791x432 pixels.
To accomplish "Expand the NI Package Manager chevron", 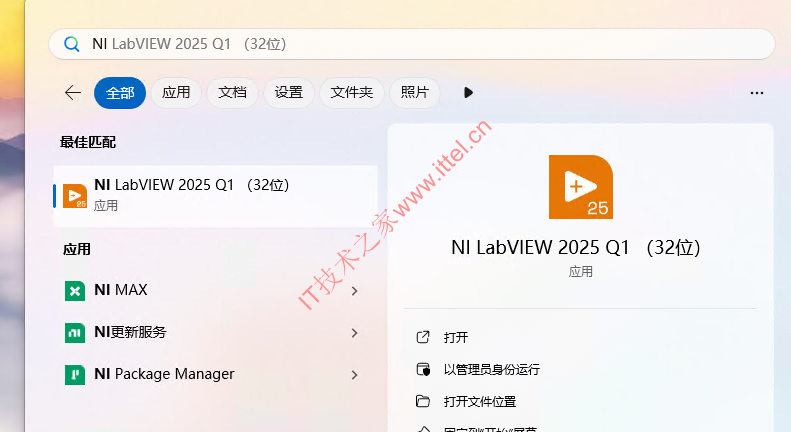I will click(355, 374).
